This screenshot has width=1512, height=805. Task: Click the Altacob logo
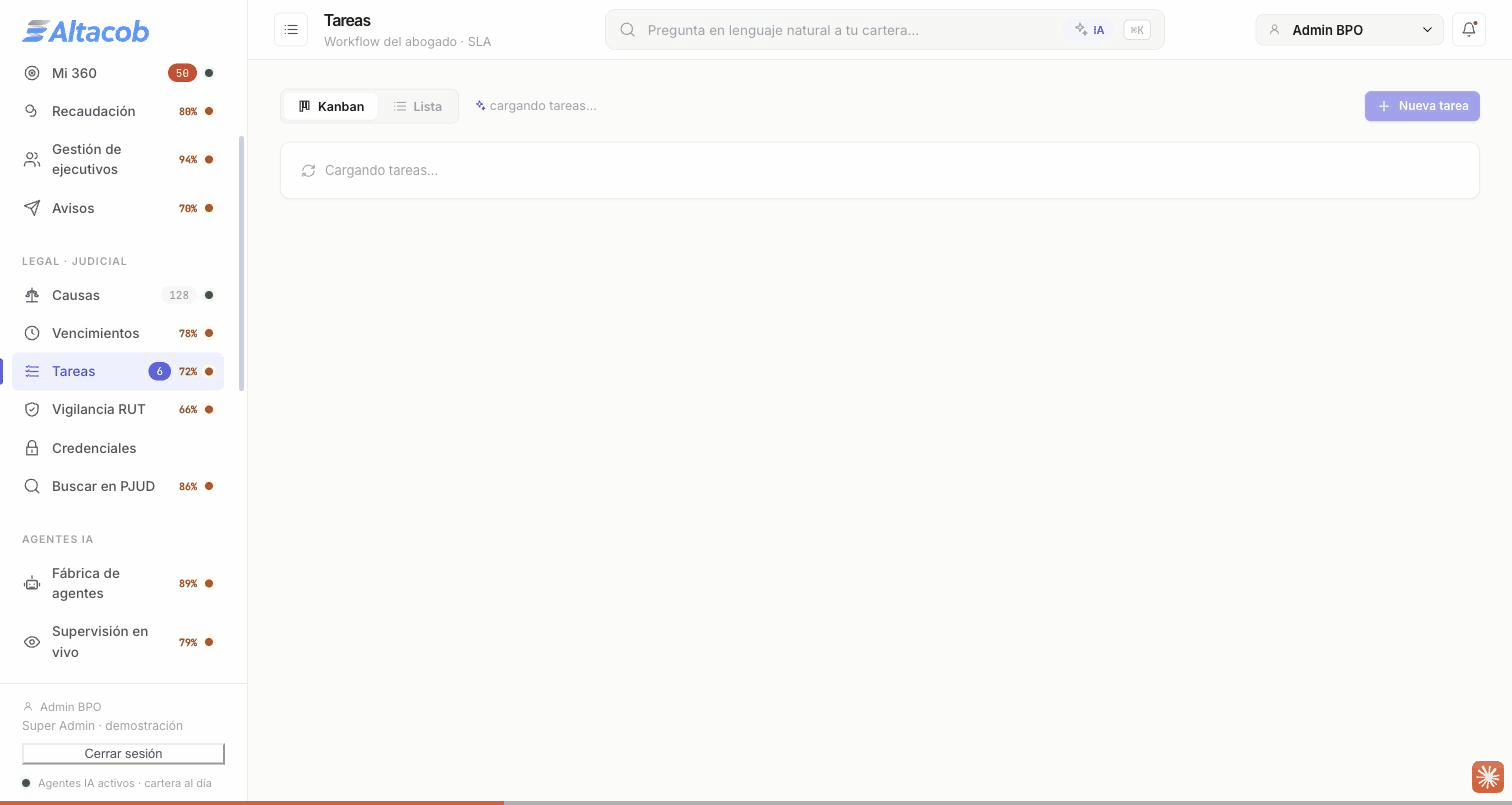coord(86,31)
